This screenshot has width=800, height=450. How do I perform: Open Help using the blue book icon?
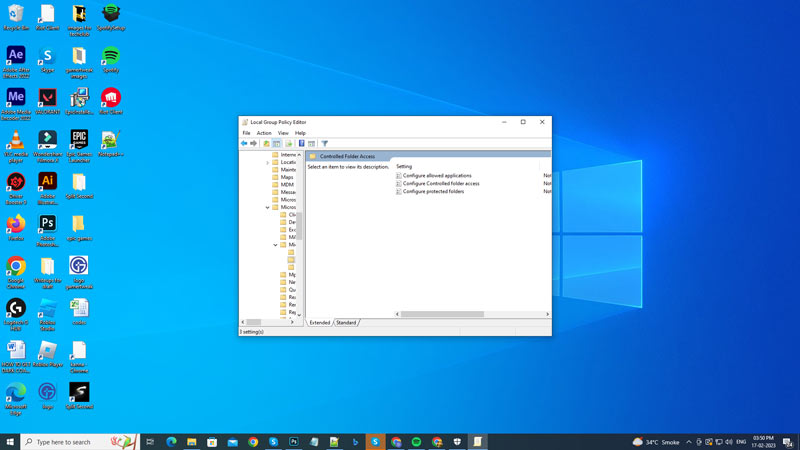point(302,144)
